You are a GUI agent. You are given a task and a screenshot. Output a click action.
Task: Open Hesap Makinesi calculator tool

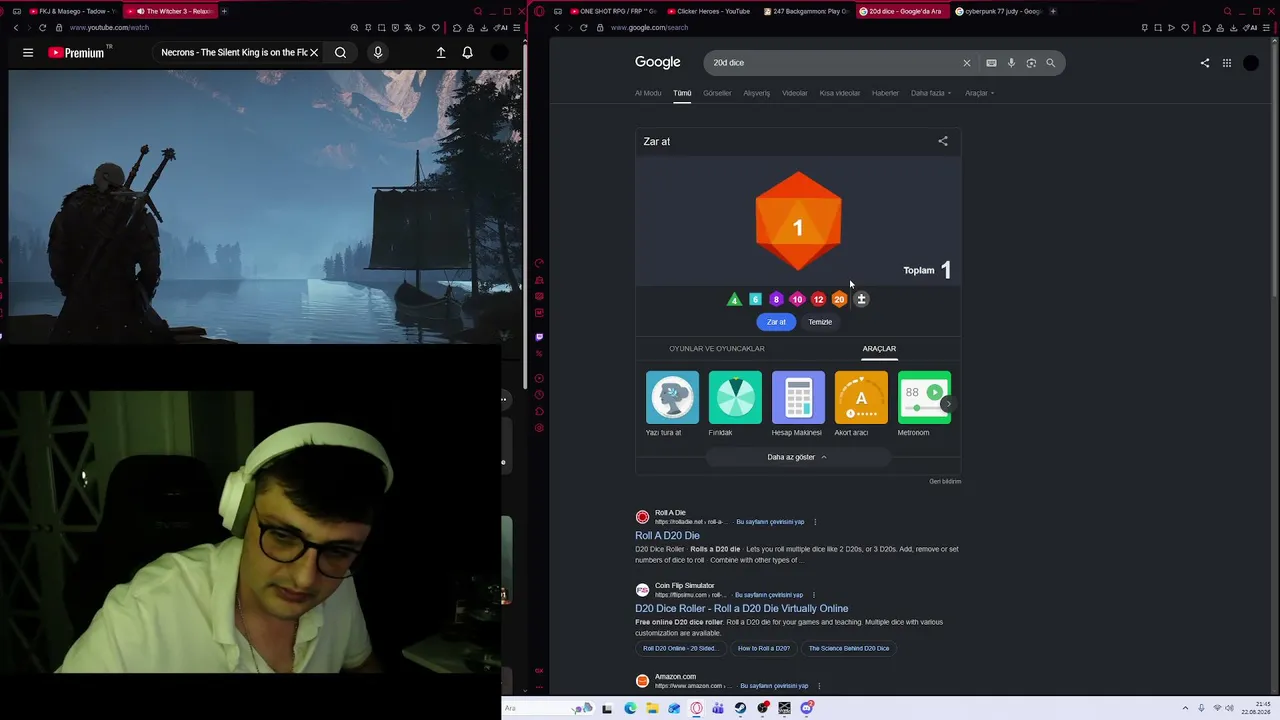point(798,404)
